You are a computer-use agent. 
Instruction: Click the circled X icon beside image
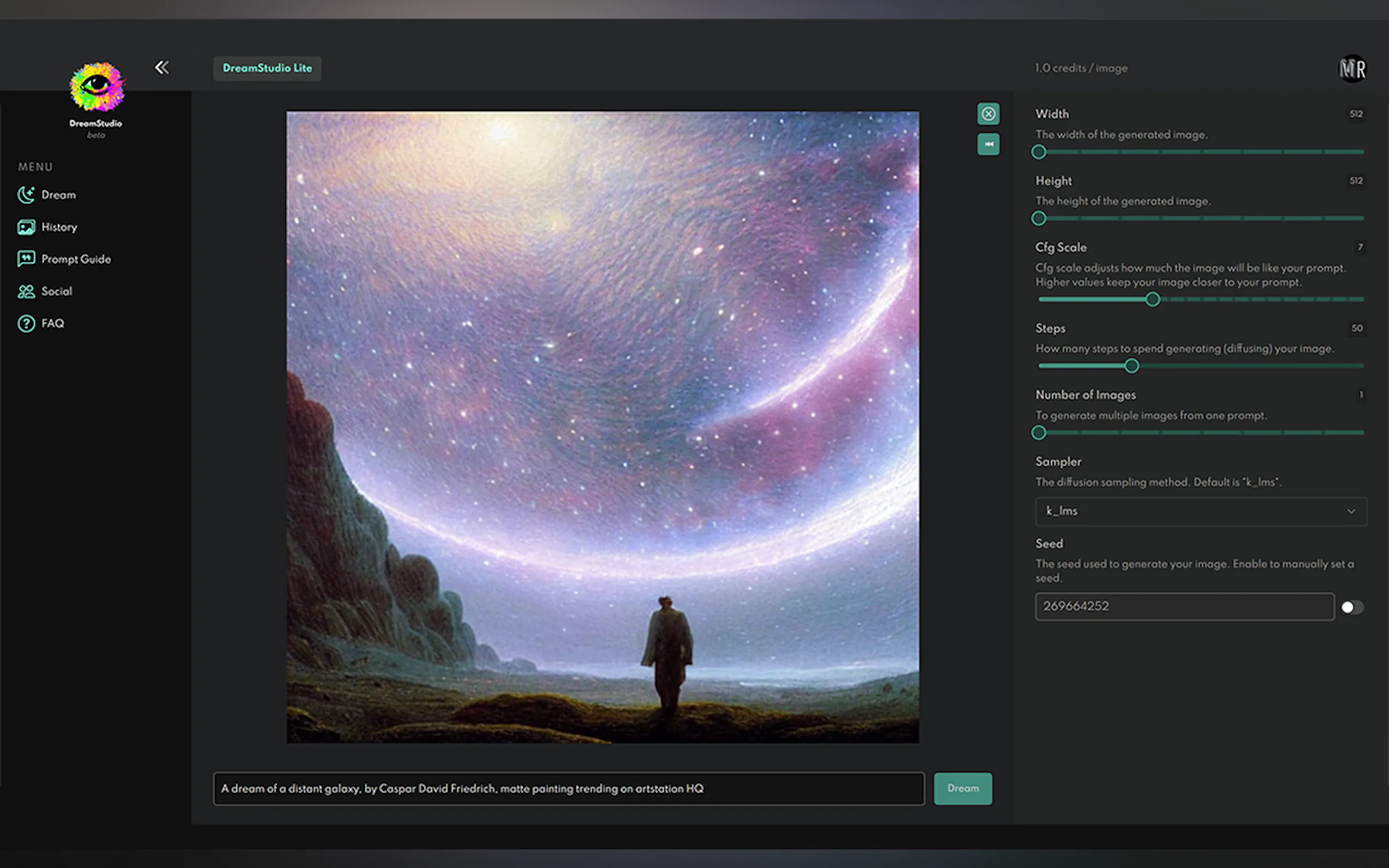988,114
